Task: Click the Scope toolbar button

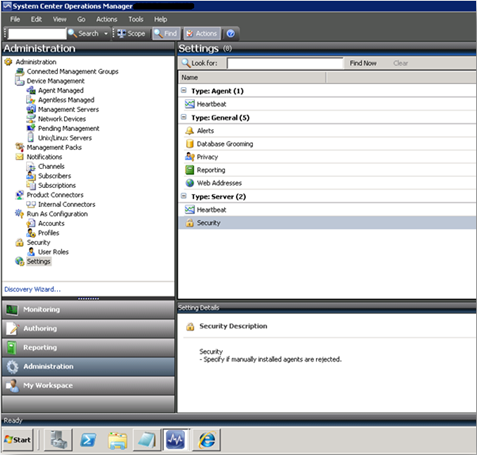Action: tap(131, 33)
